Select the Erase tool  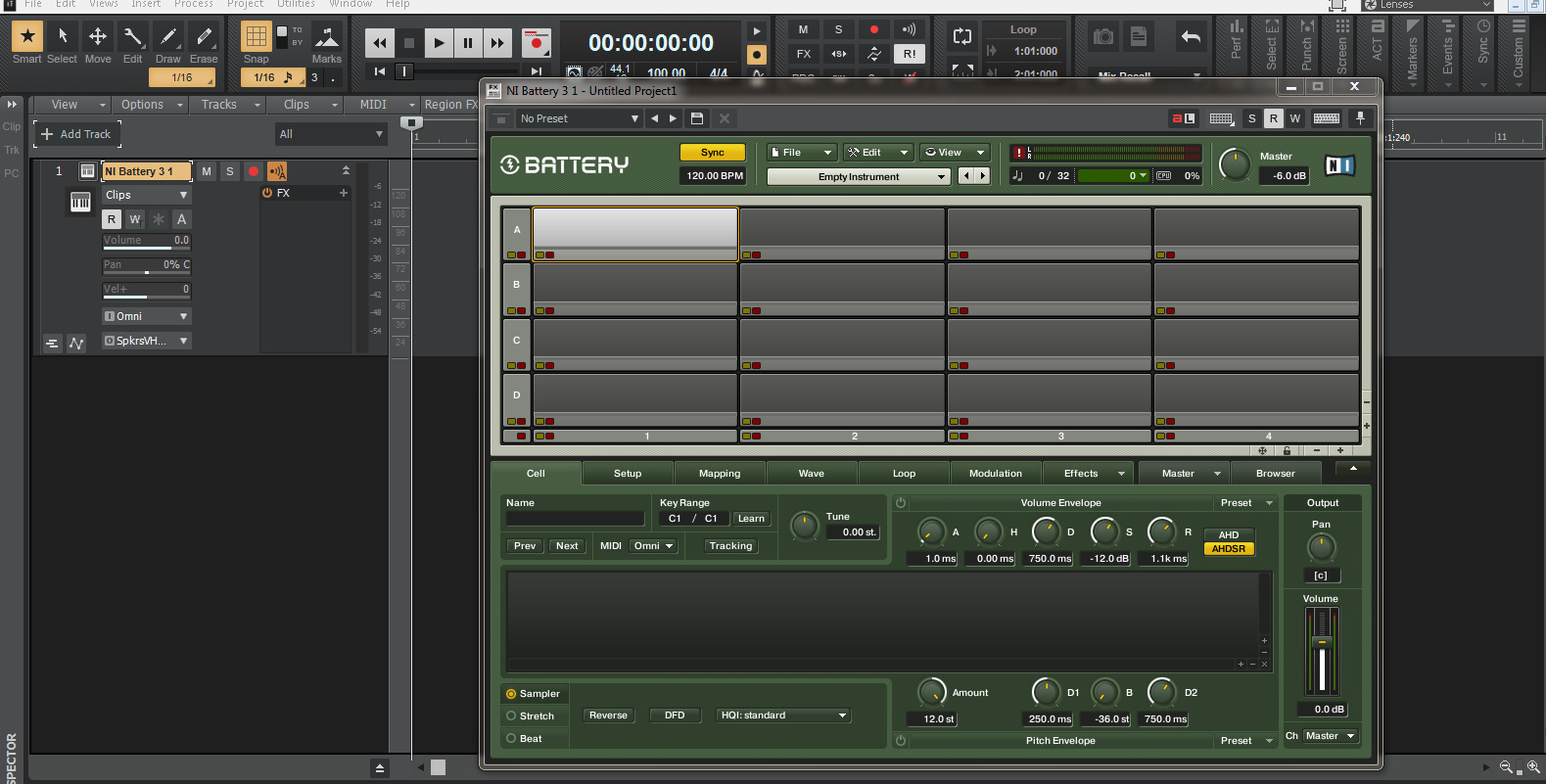[x=204, y=37]
